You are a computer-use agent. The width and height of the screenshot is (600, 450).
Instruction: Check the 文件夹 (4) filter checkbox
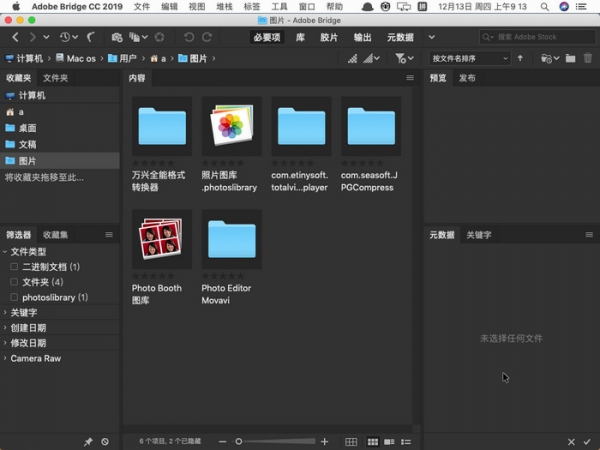point(14,282)
